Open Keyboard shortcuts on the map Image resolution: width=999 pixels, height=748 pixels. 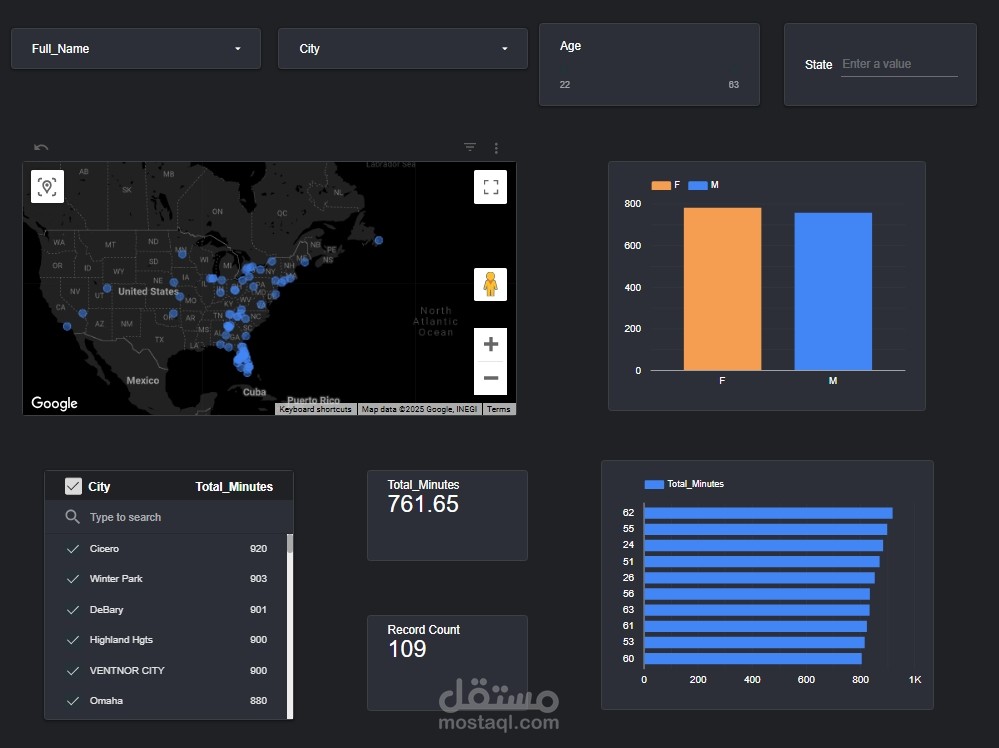315,409
